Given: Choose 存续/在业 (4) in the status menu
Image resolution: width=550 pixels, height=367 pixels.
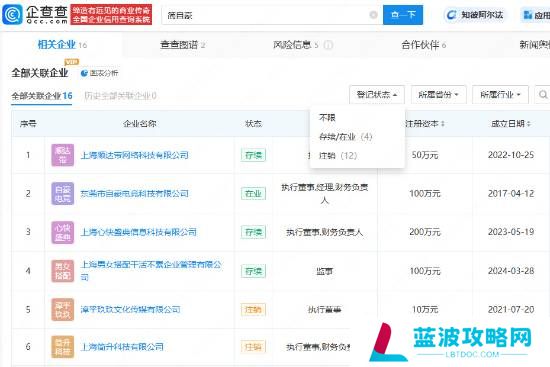Looking at the screenshot, I should (346, 136).
